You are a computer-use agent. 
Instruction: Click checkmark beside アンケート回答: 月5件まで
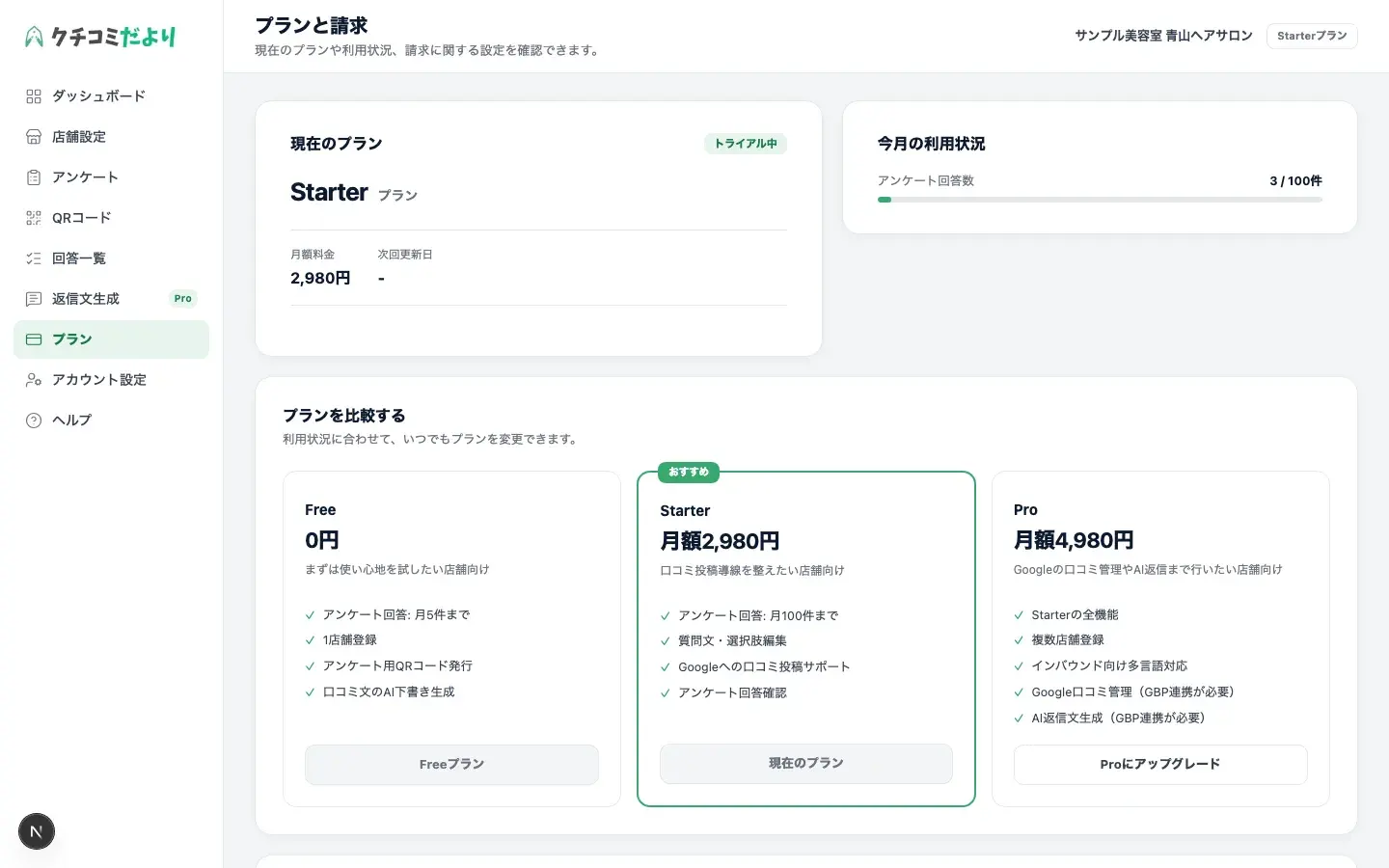311,615
